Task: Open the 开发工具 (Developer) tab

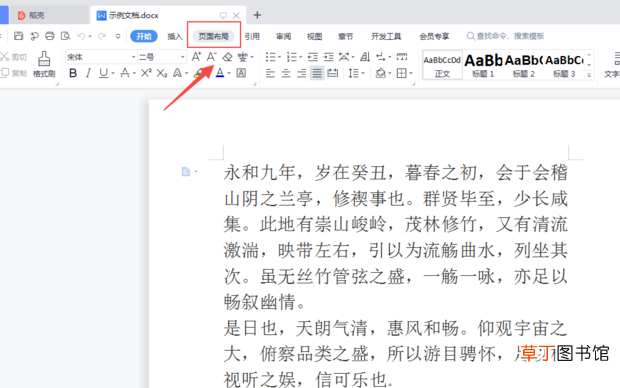Action: point(386,36)
